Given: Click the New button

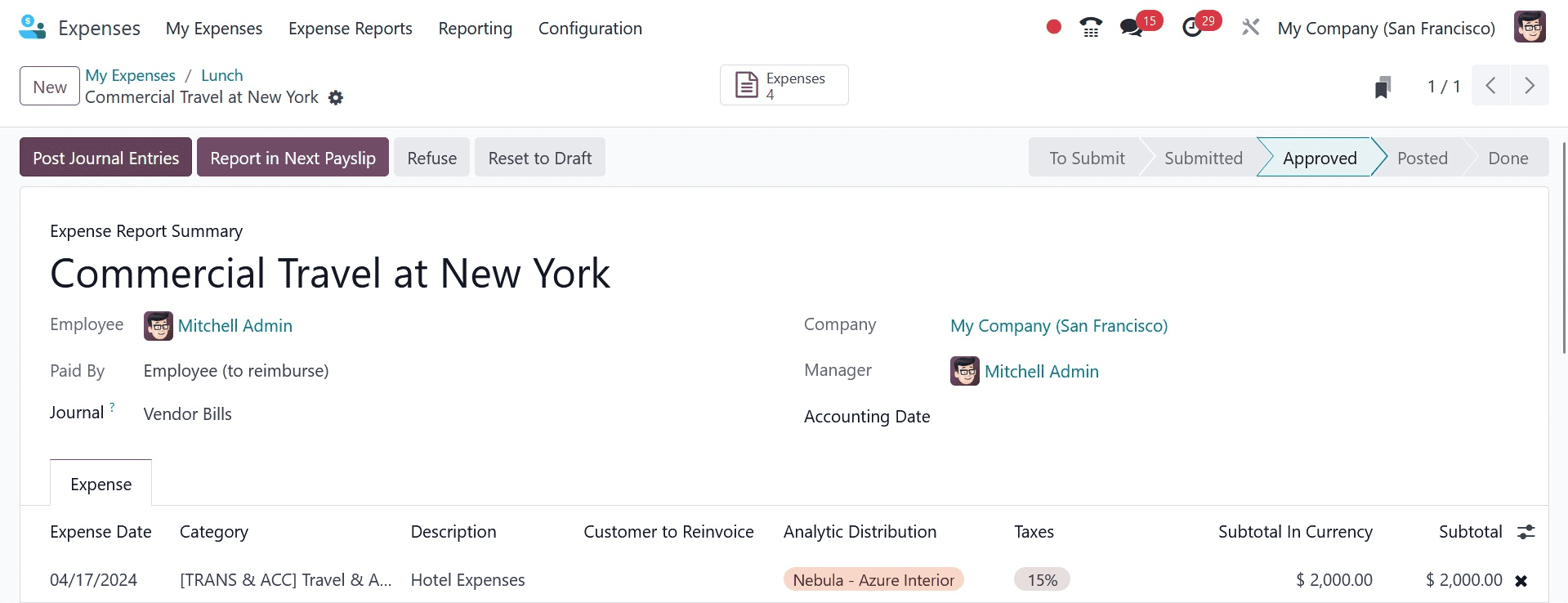Looking at the screenshot, I should 50,87.
